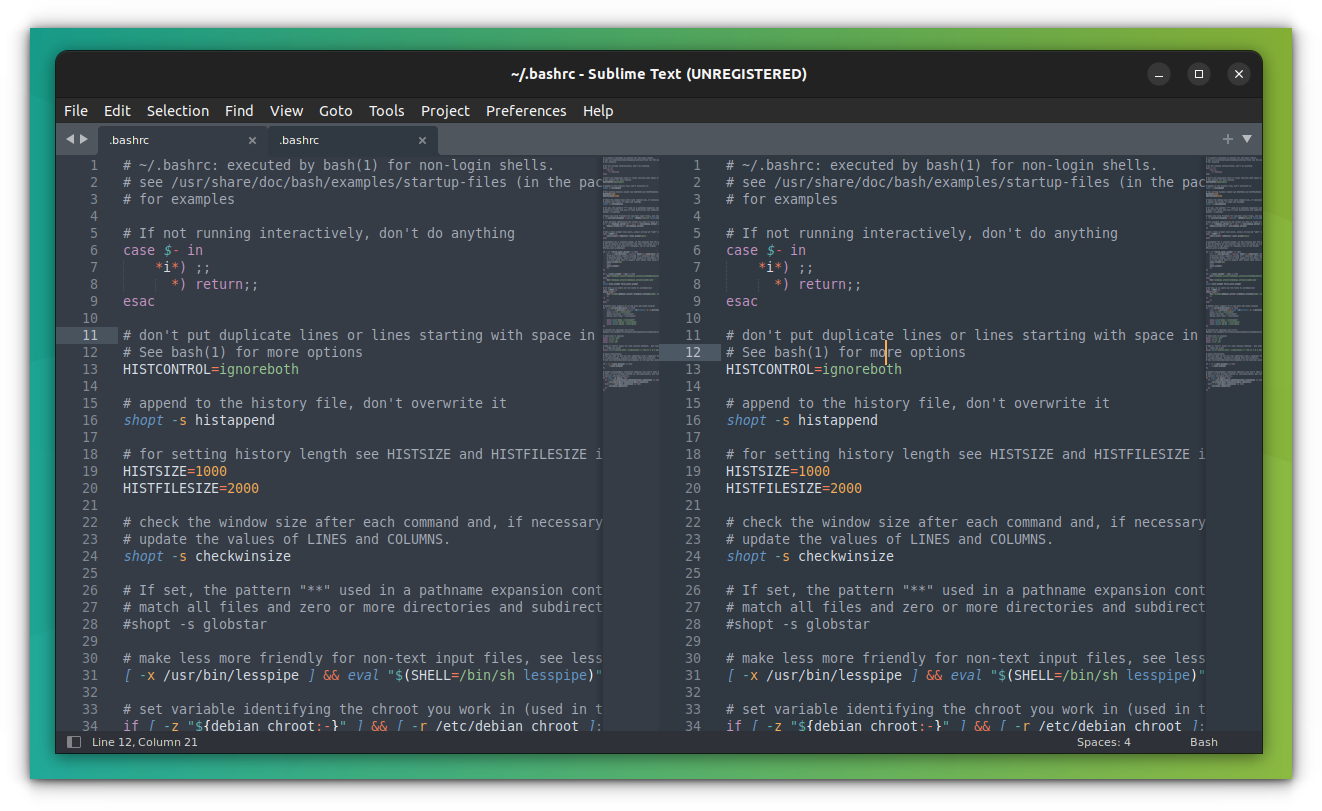The height and width of the screenshot is (811, 1322).
Task: Click '#shopt -s globstar' in right pane
Action: click(x=798, y=624)
